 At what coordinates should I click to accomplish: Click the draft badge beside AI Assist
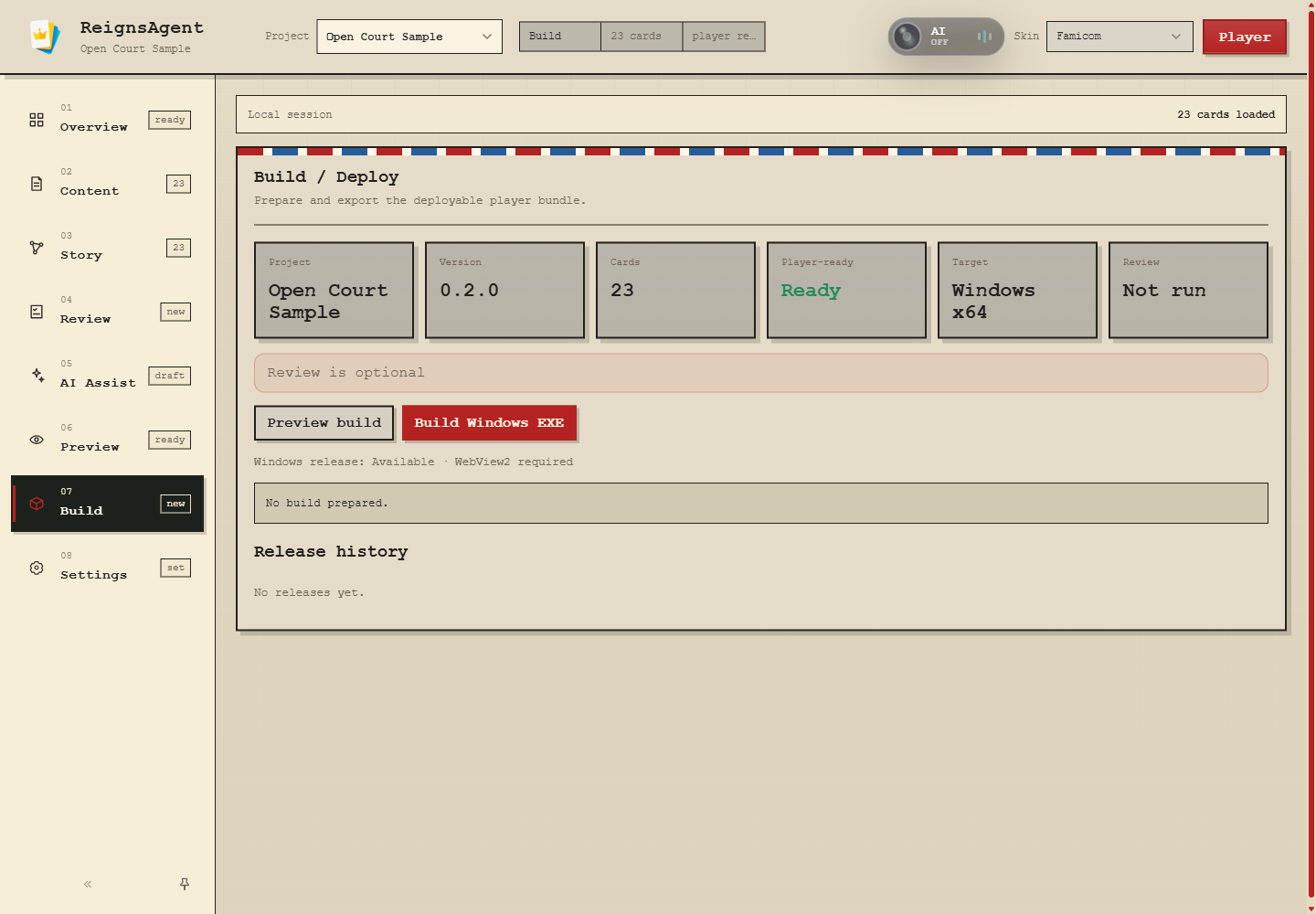point(170,376)
